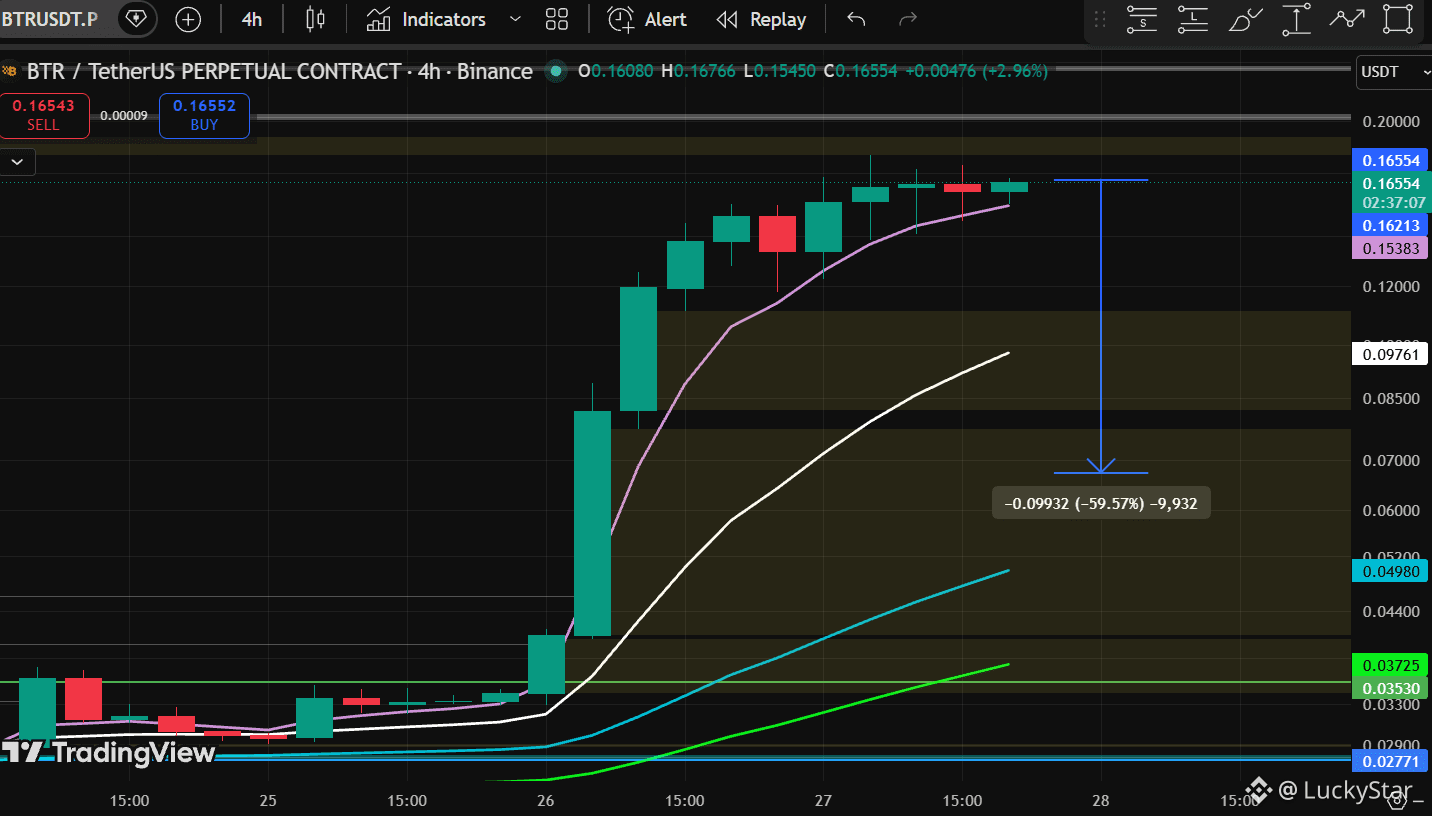Click the diamond premium badge icon
Viewport: 1432px width, 816px height.
pyautogui.click(x=135, y=19)
